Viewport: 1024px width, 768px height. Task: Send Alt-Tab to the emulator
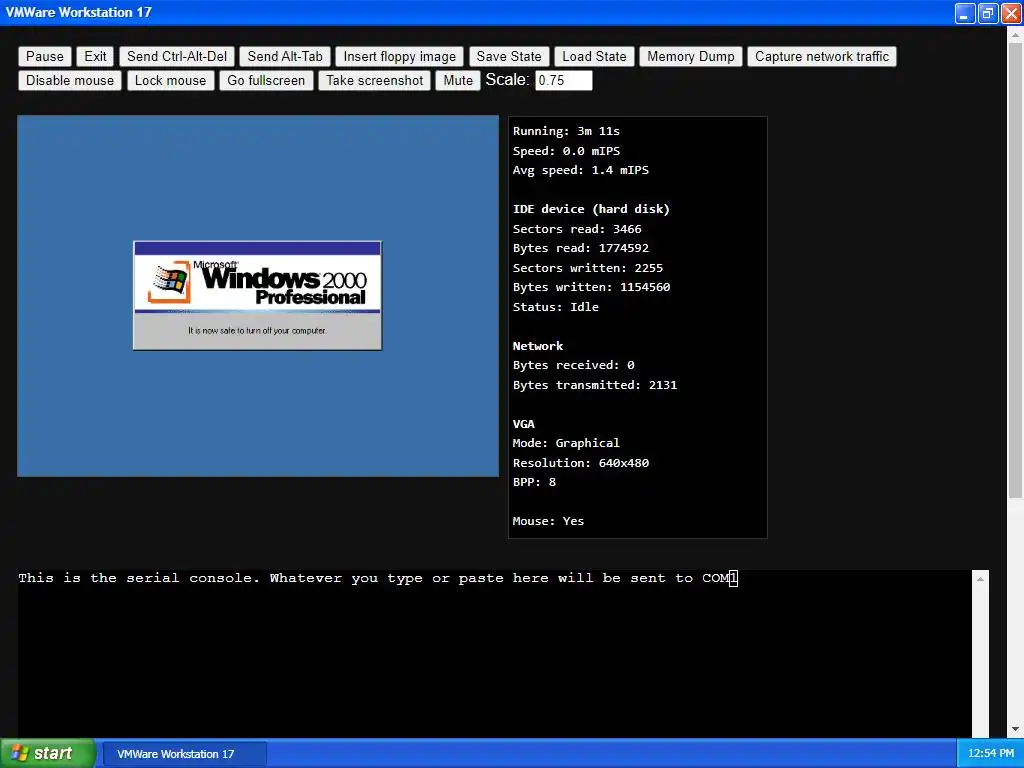click(285, 57)
